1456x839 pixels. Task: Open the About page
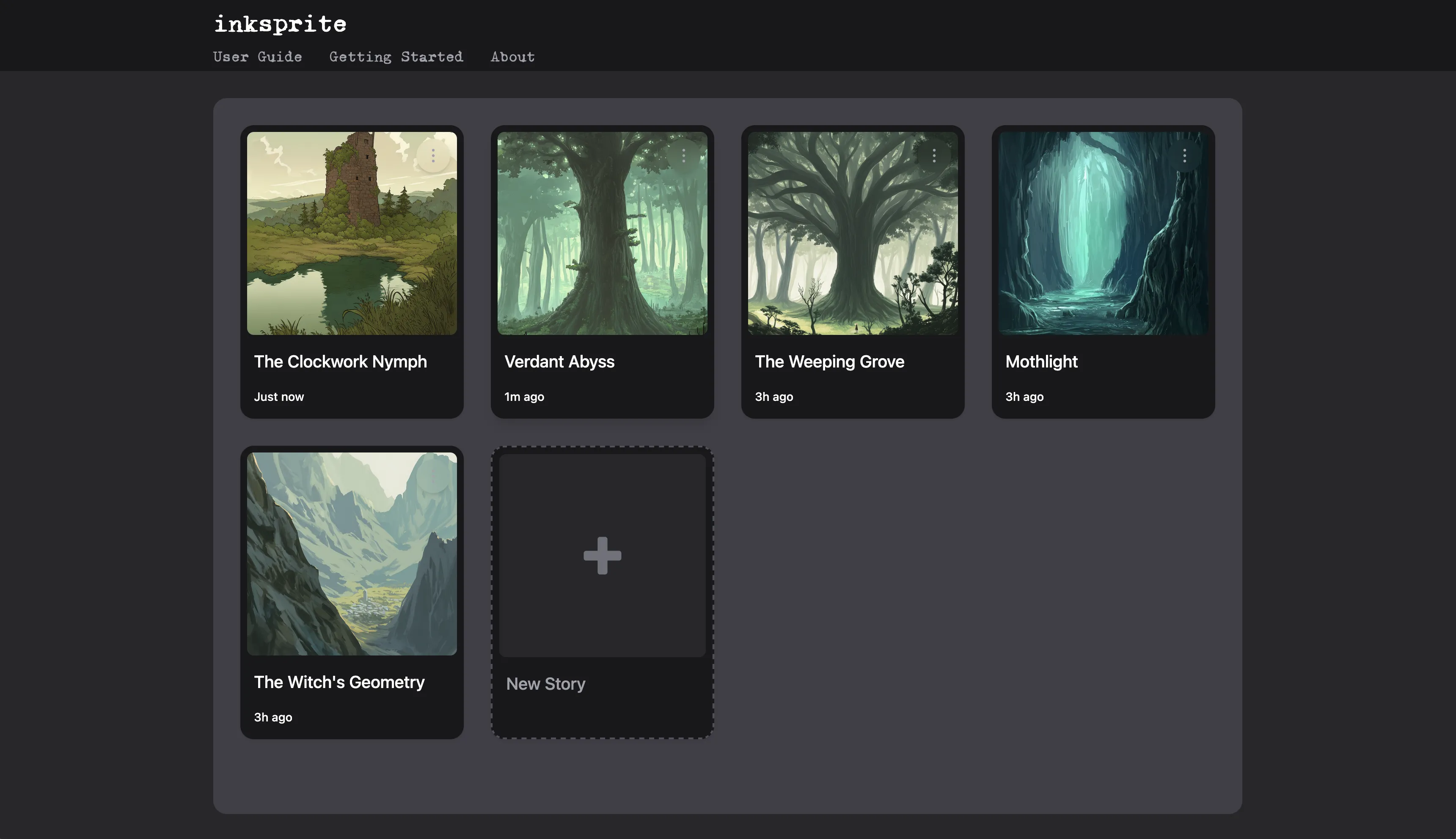[512, 57]
